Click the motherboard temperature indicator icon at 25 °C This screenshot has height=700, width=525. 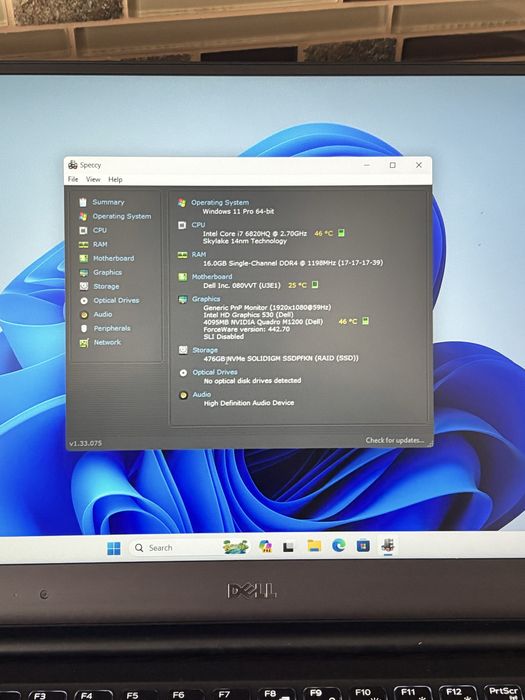click(x=315, y=284)
